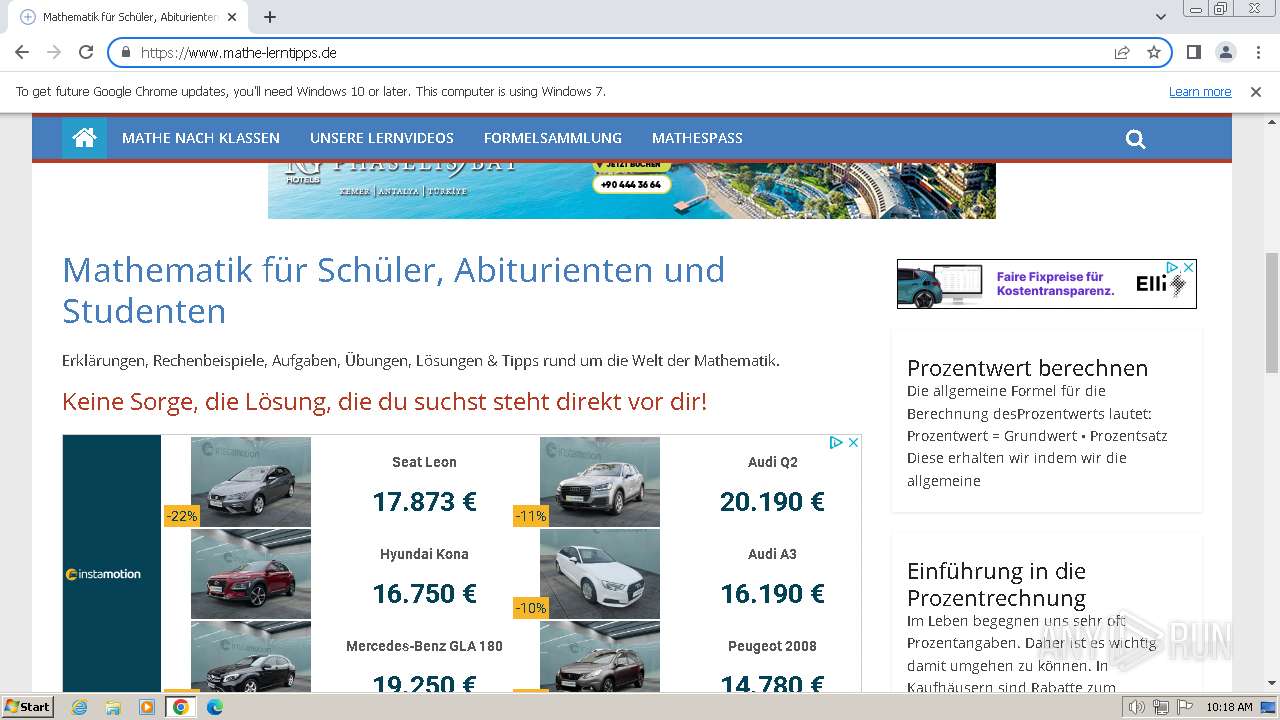
Task: Open Windows Explorer from taskbar
Action: (113, 707)
